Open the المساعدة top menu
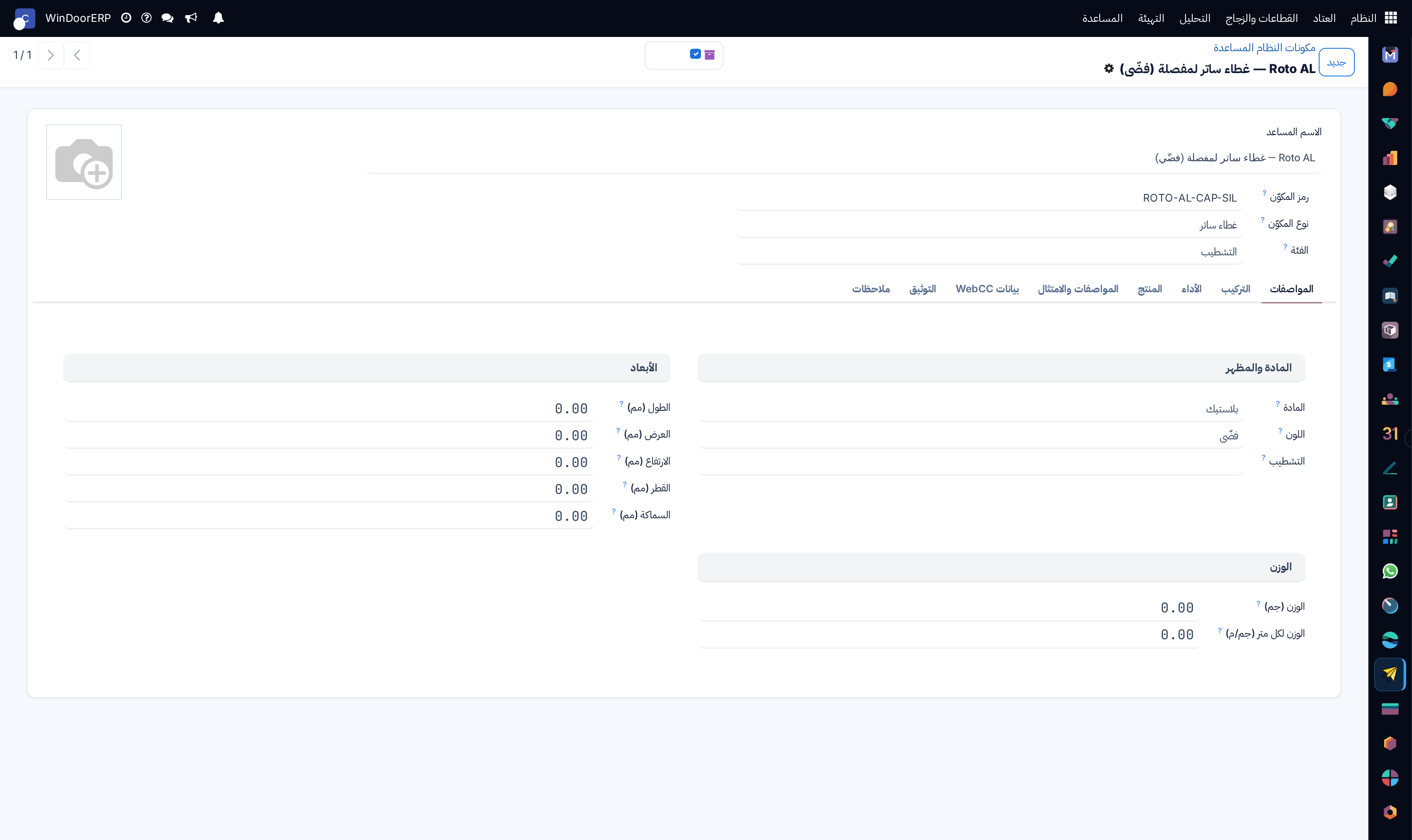Image resolution: width=1412 pixels, height=840 pixels. pos(1102,18)
